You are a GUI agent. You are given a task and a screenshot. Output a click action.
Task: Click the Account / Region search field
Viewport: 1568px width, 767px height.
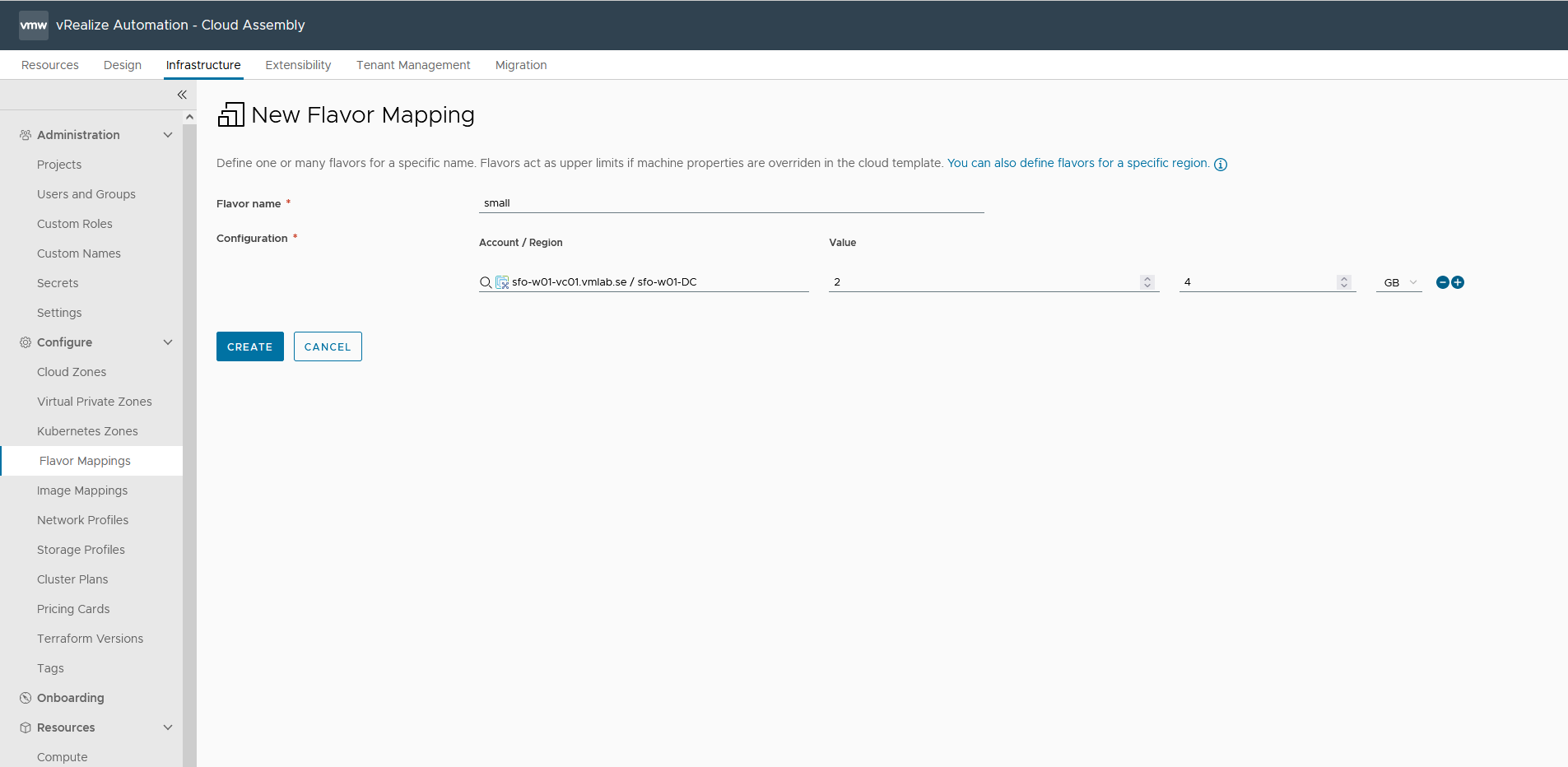(644, 282)
